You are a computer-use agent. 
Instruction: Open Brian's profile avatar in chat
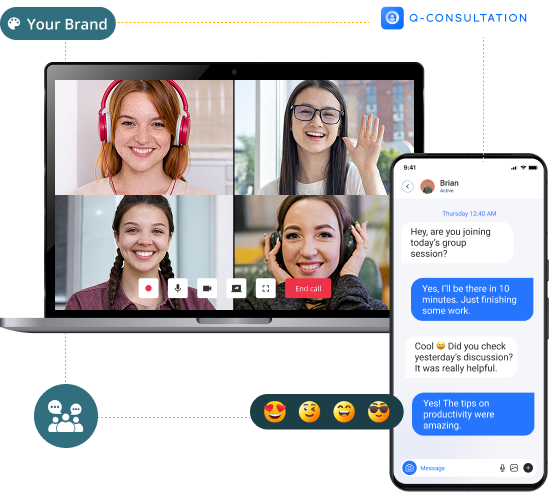(429, 187)
